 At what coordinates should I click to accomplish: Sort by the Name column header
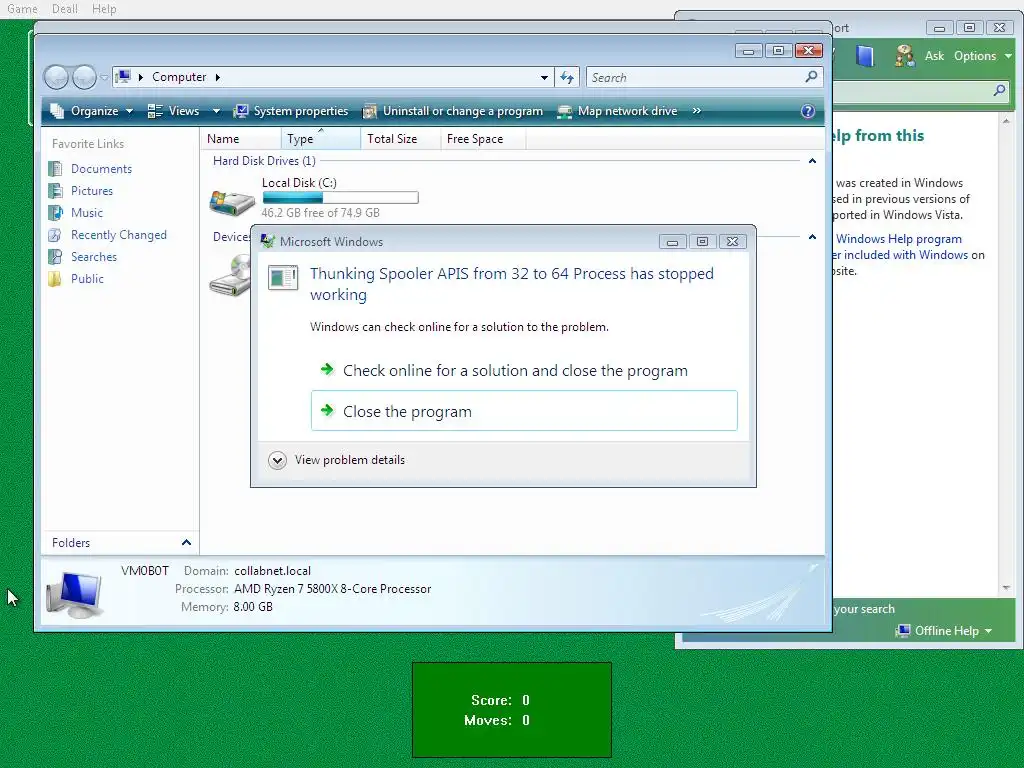pyautogui.click(x=241, y=138)
